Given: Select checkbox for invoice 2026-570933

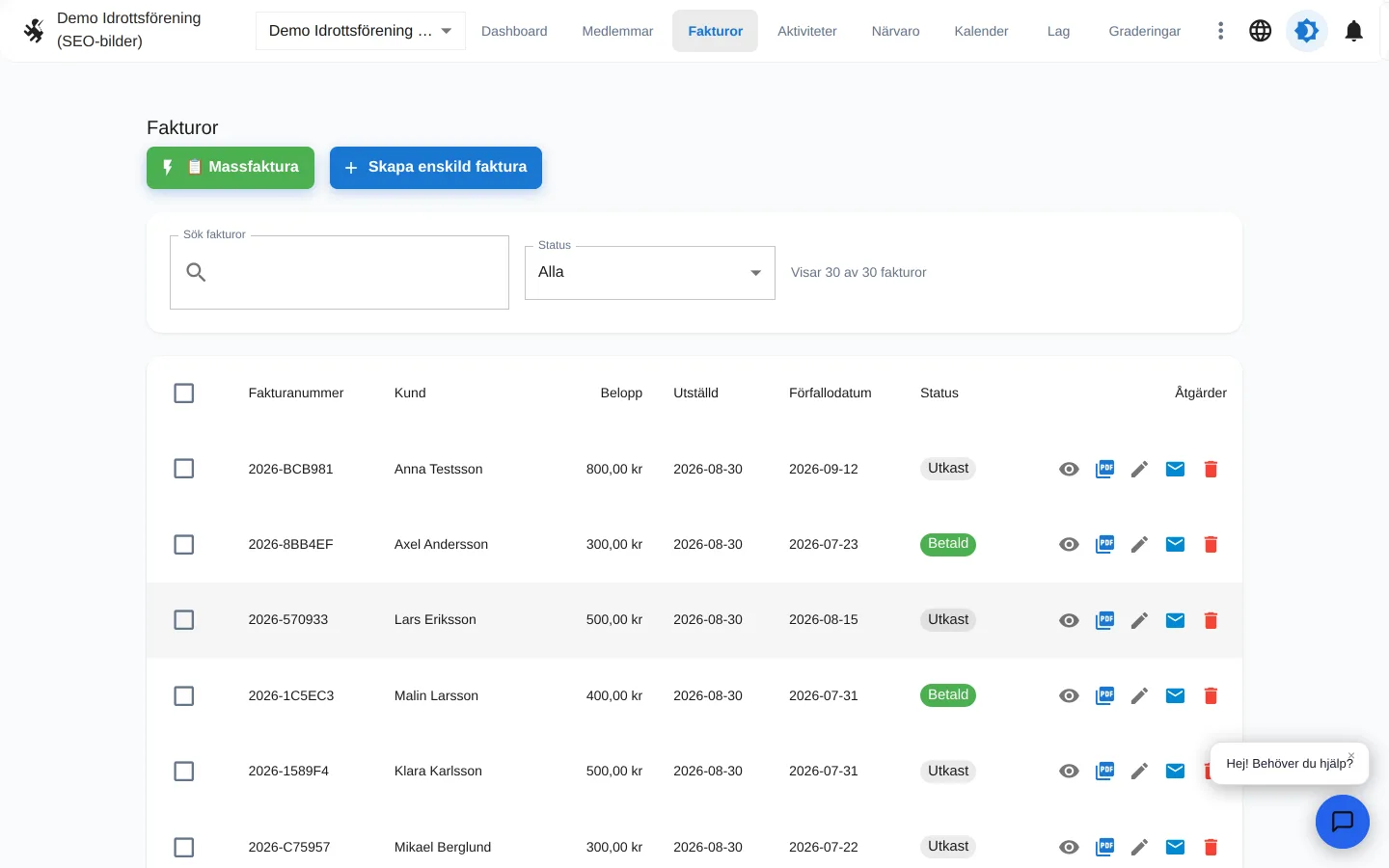Looking at the screenshot, I should click(x=184, y=620).
